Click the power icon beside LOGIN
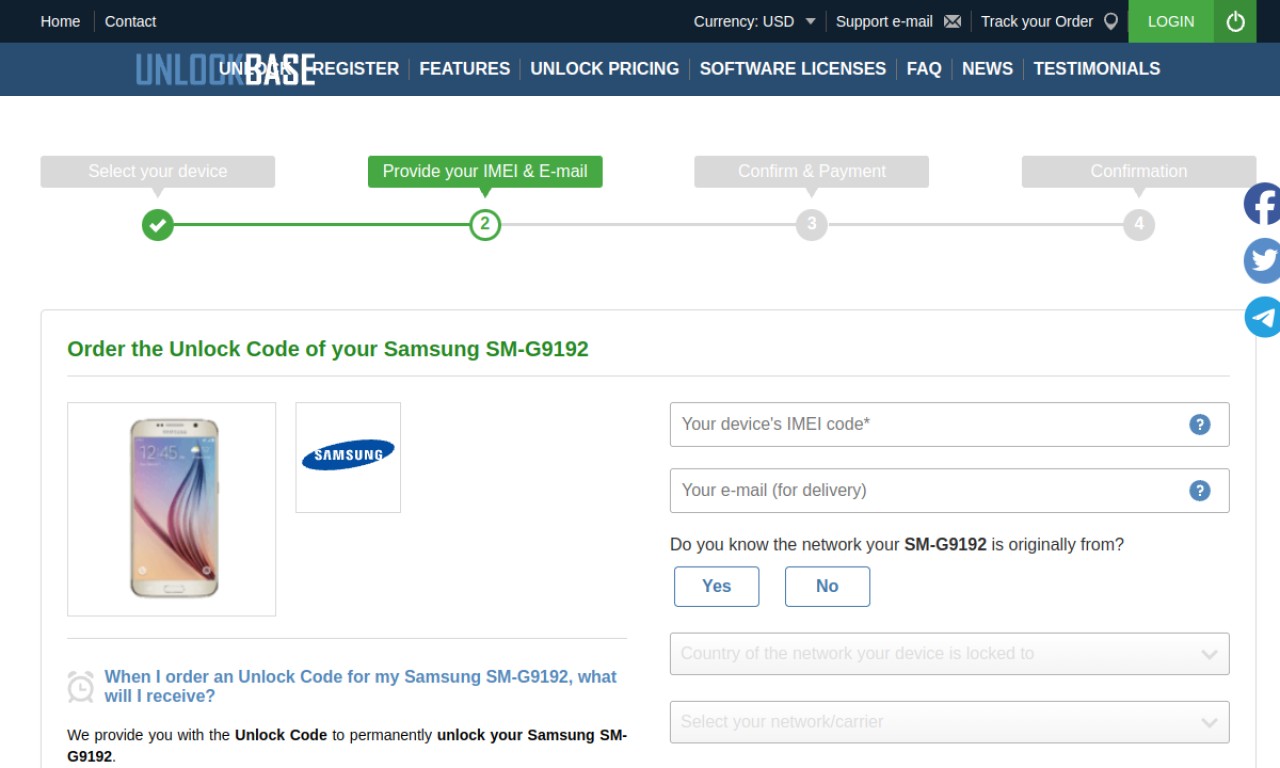The height and width of the screenshot is (768, 1280). [1235, 21]
